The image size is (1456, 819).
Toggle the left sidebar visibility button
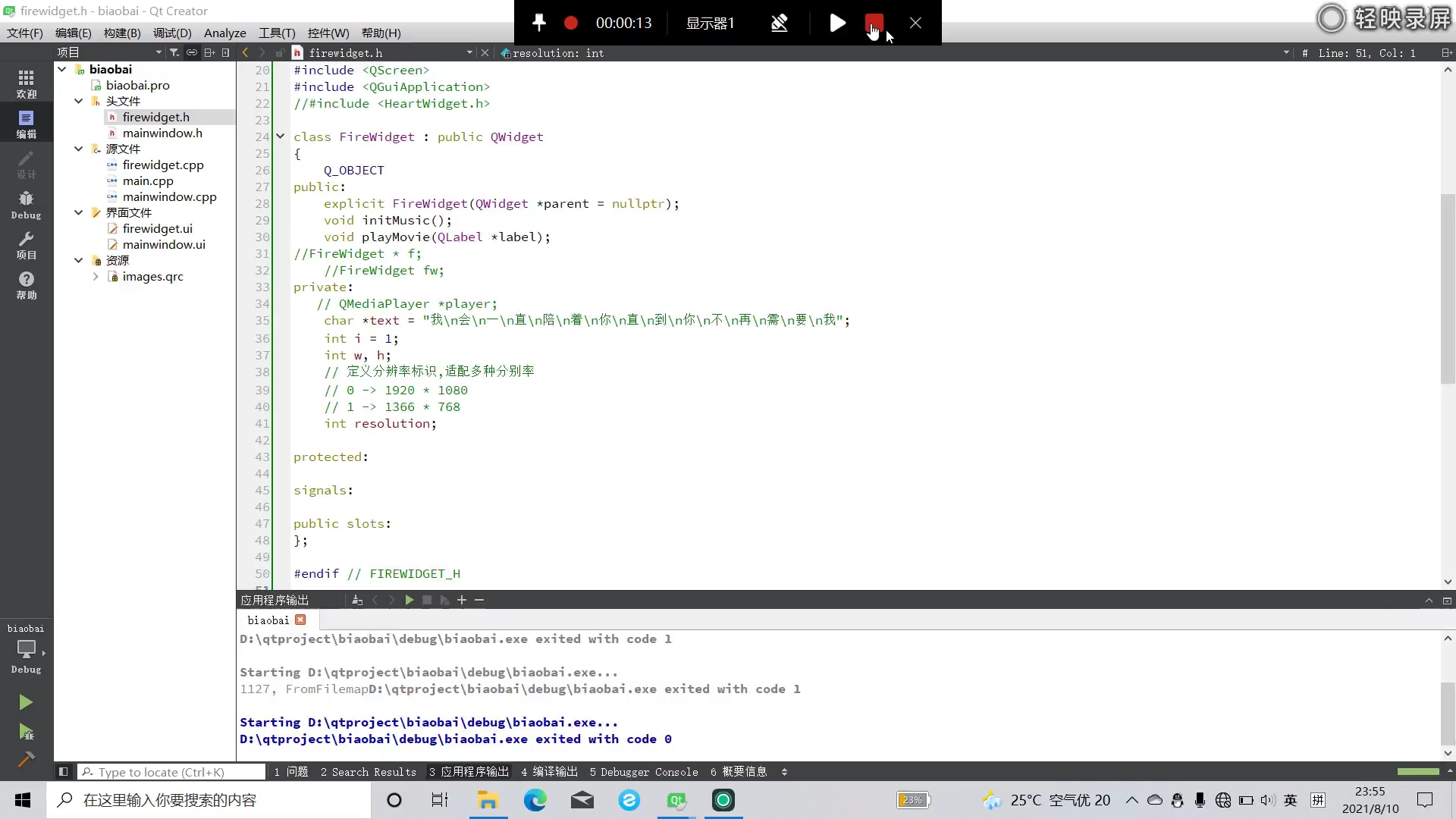point(64,771)
